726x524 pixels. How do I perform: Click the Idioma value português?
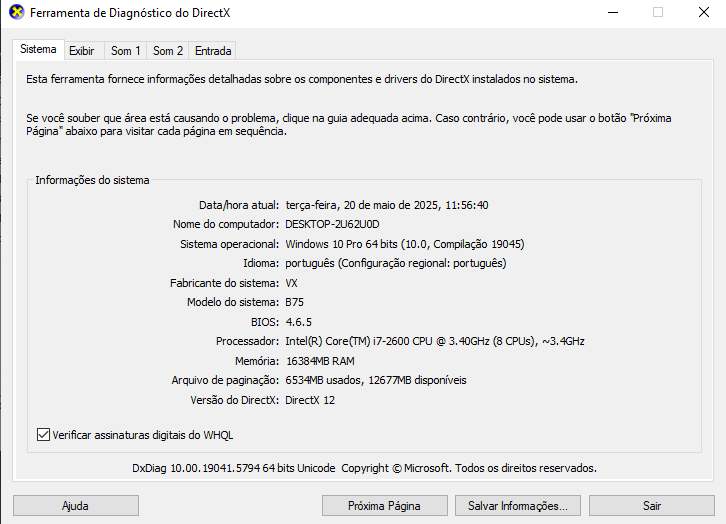tap(396, 263)
